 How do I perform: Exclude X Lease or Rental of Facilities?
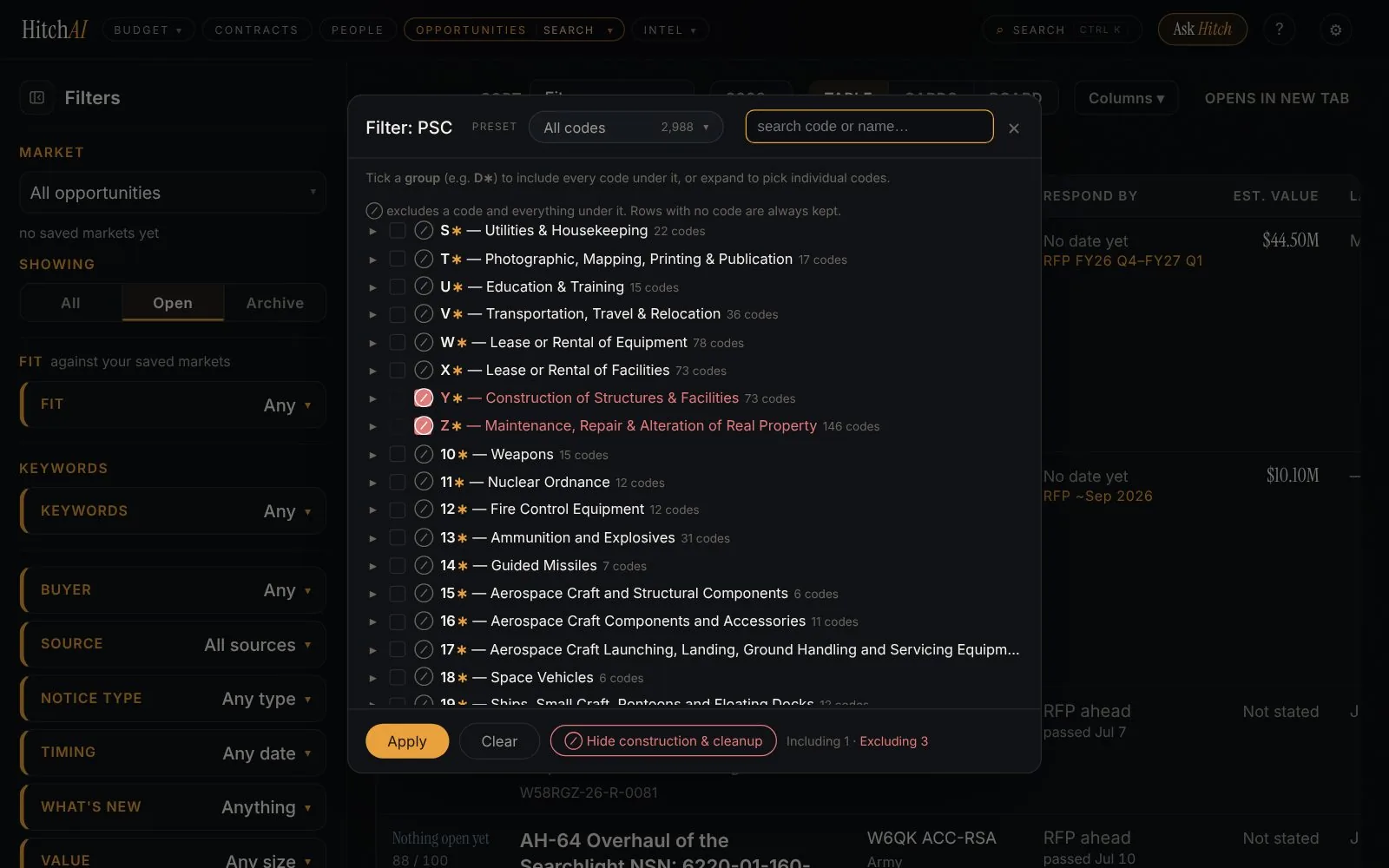(x=424, y=370)
